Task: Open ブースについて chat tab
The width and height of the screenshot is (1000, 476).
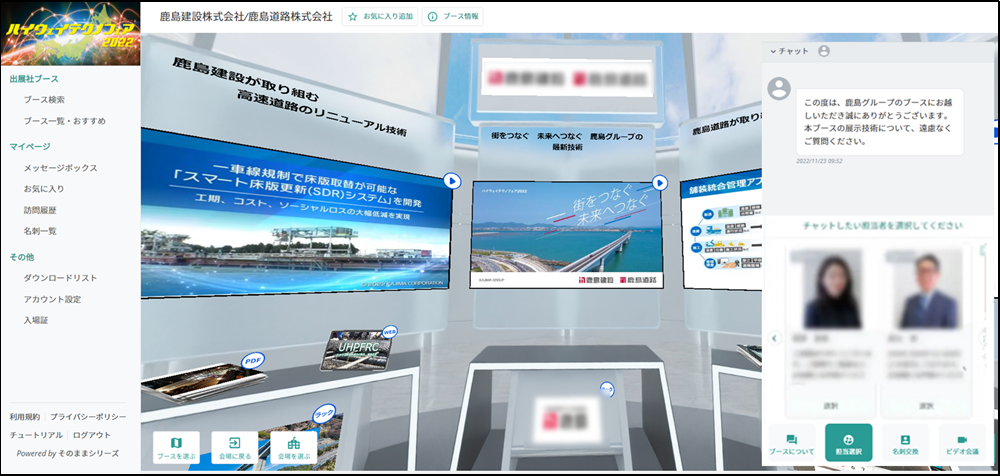Action: pyautogui.click(x=791, y=443)
